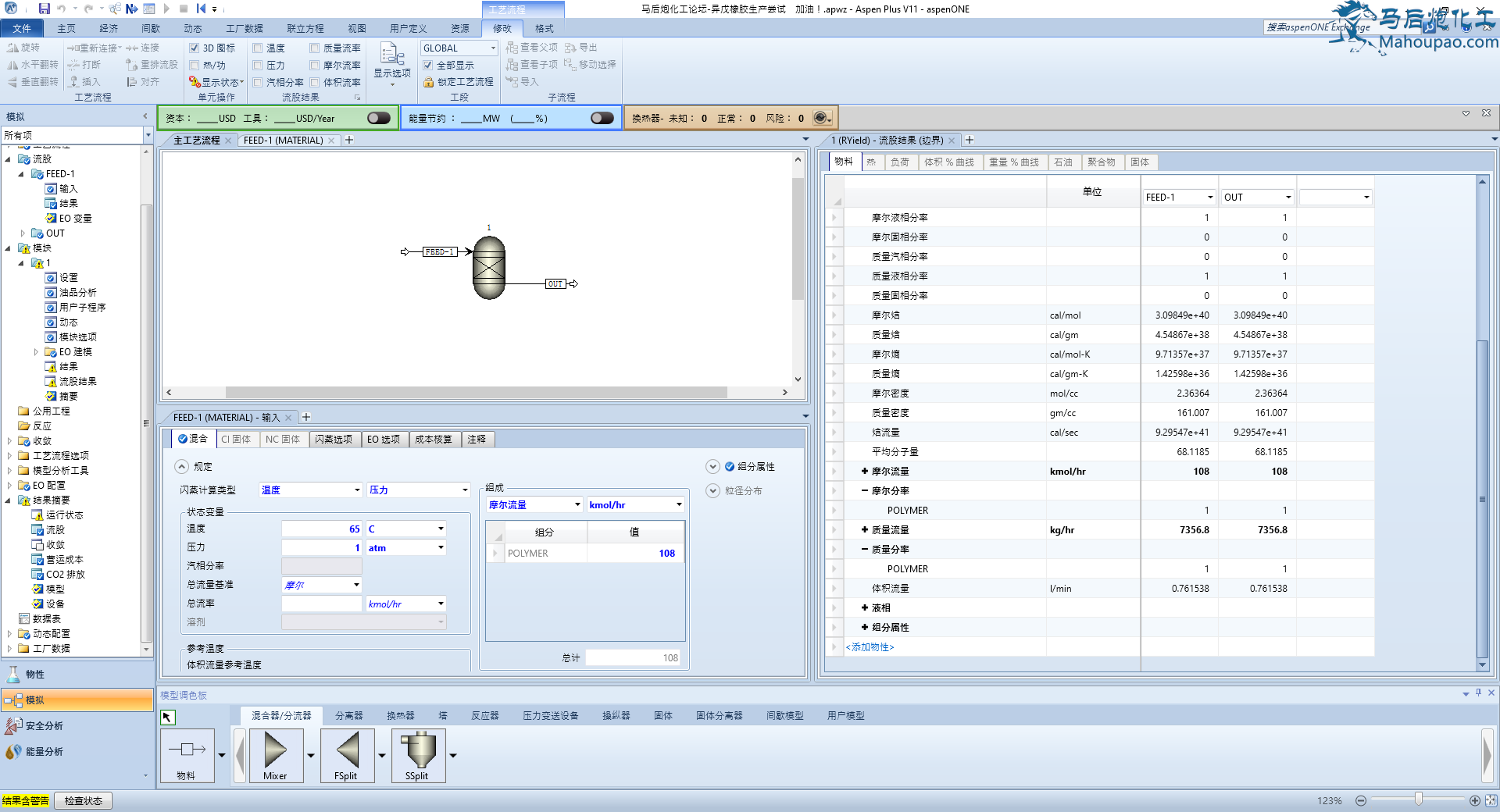
Task: Run the simulation with the play icon
Action: 166,9
